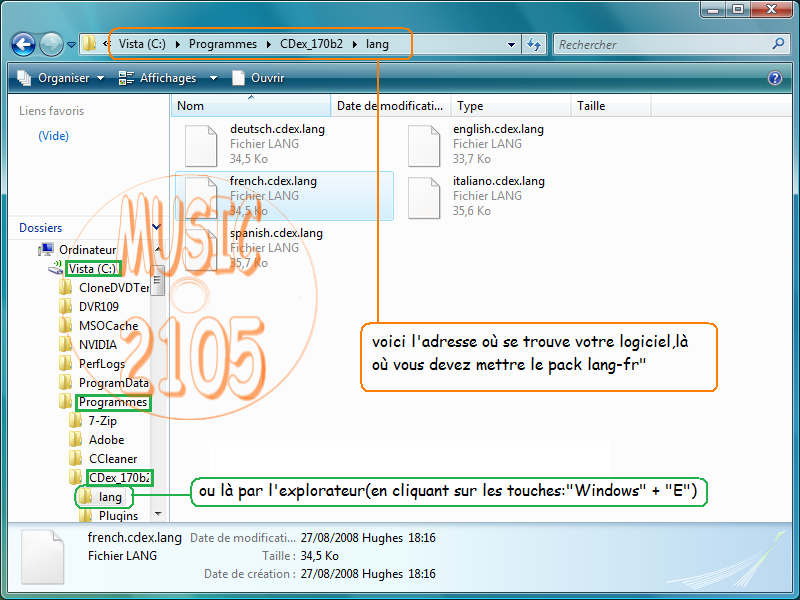Click the Ordinateur computer icon
Viewport: 800px width, 600px height.
coord(46,249)
